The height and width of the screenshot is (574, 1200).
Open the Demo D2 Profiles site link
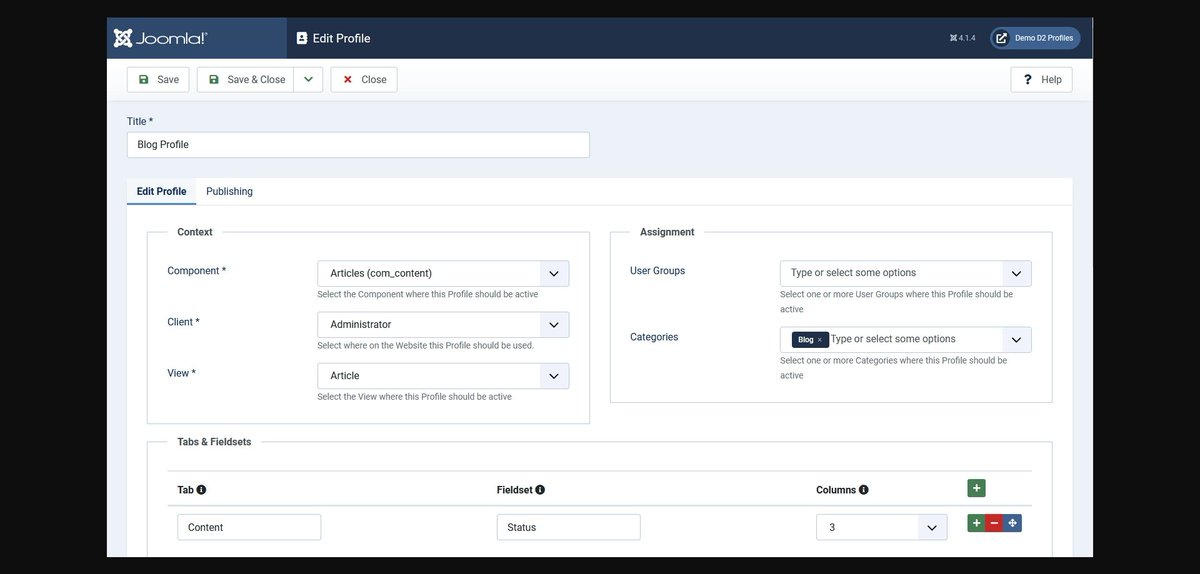click(1035, 38)
